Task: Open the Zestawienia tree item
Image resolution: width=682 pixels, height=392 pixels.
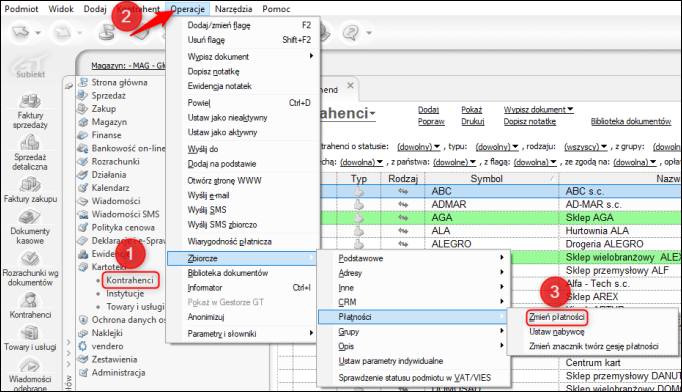Action: (114, 359)
